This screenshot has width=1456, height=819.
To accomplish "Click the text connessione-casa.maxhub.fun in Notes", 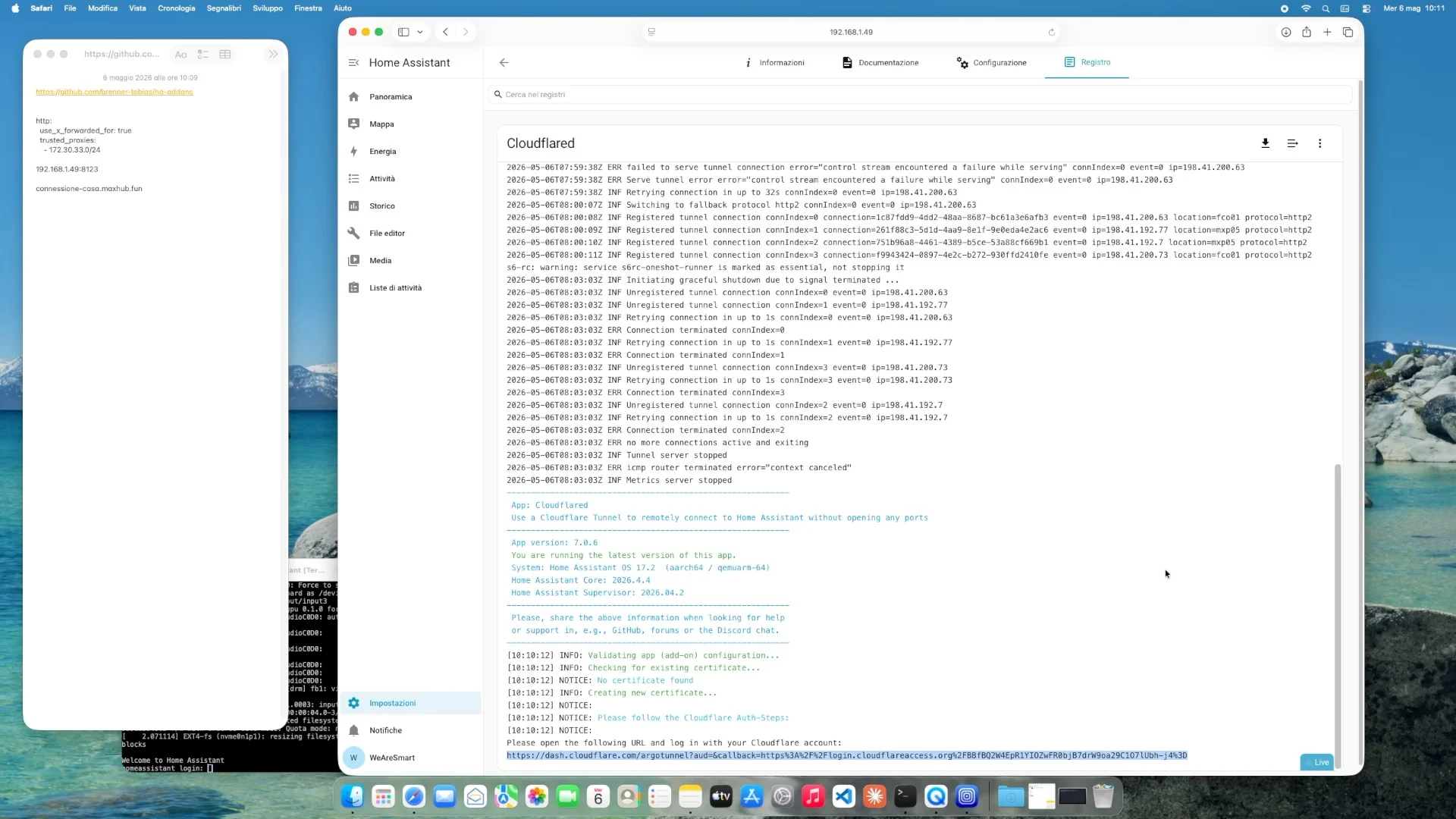I will click(89, 189).
